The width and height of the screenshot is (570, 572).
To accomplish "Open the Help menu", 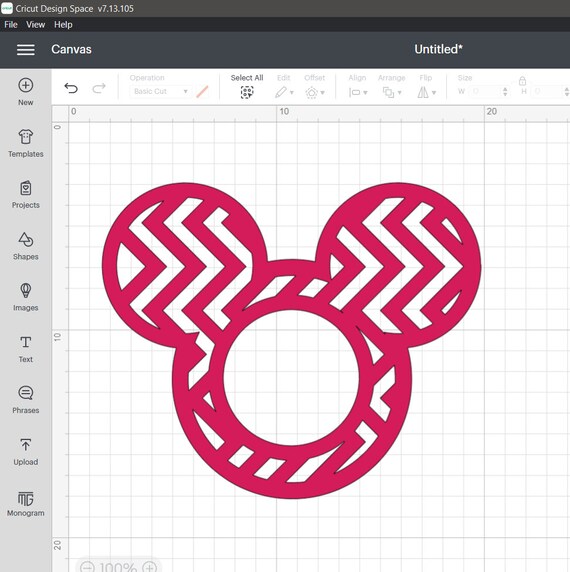I will tap(63, 24).
